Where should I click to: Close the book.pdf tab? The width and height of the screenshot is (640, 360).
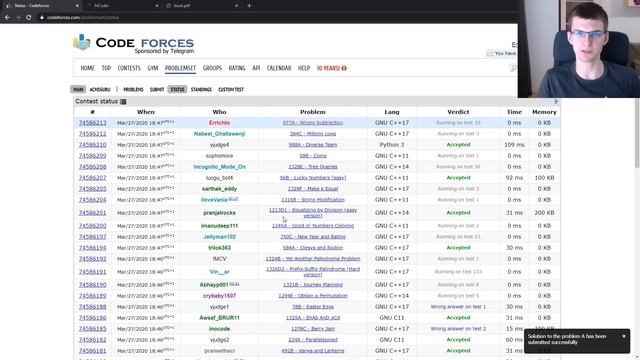pyautogui.click(x=236, y=6)
